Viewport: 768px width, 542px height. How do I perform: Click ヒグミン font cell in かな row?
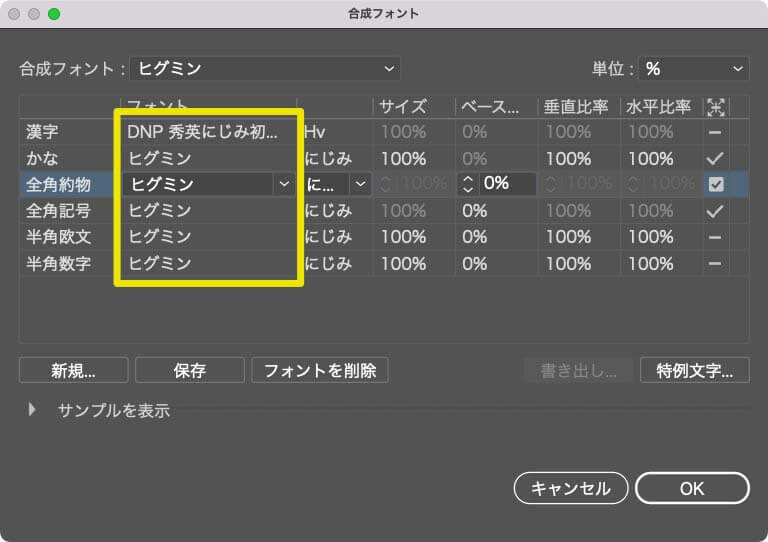[160, 158]
